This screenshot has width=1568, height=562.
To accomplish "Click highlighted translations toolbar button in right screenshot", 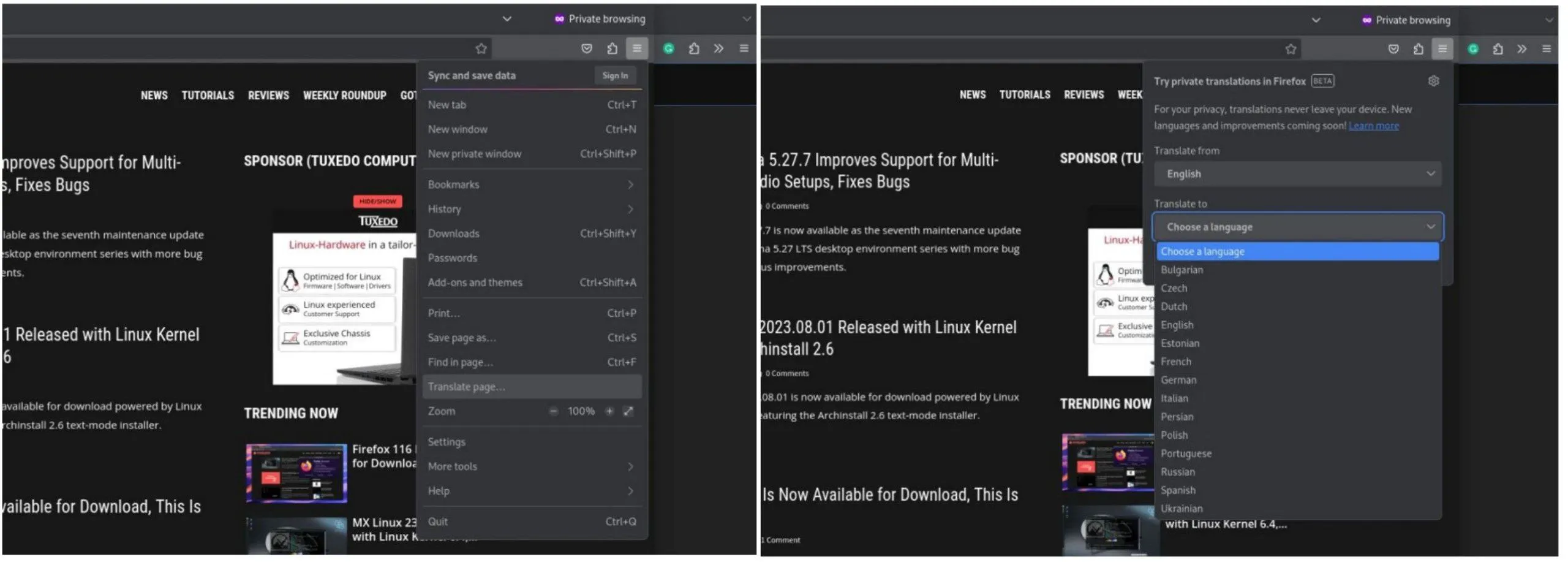I will [x=1442, y=49].
